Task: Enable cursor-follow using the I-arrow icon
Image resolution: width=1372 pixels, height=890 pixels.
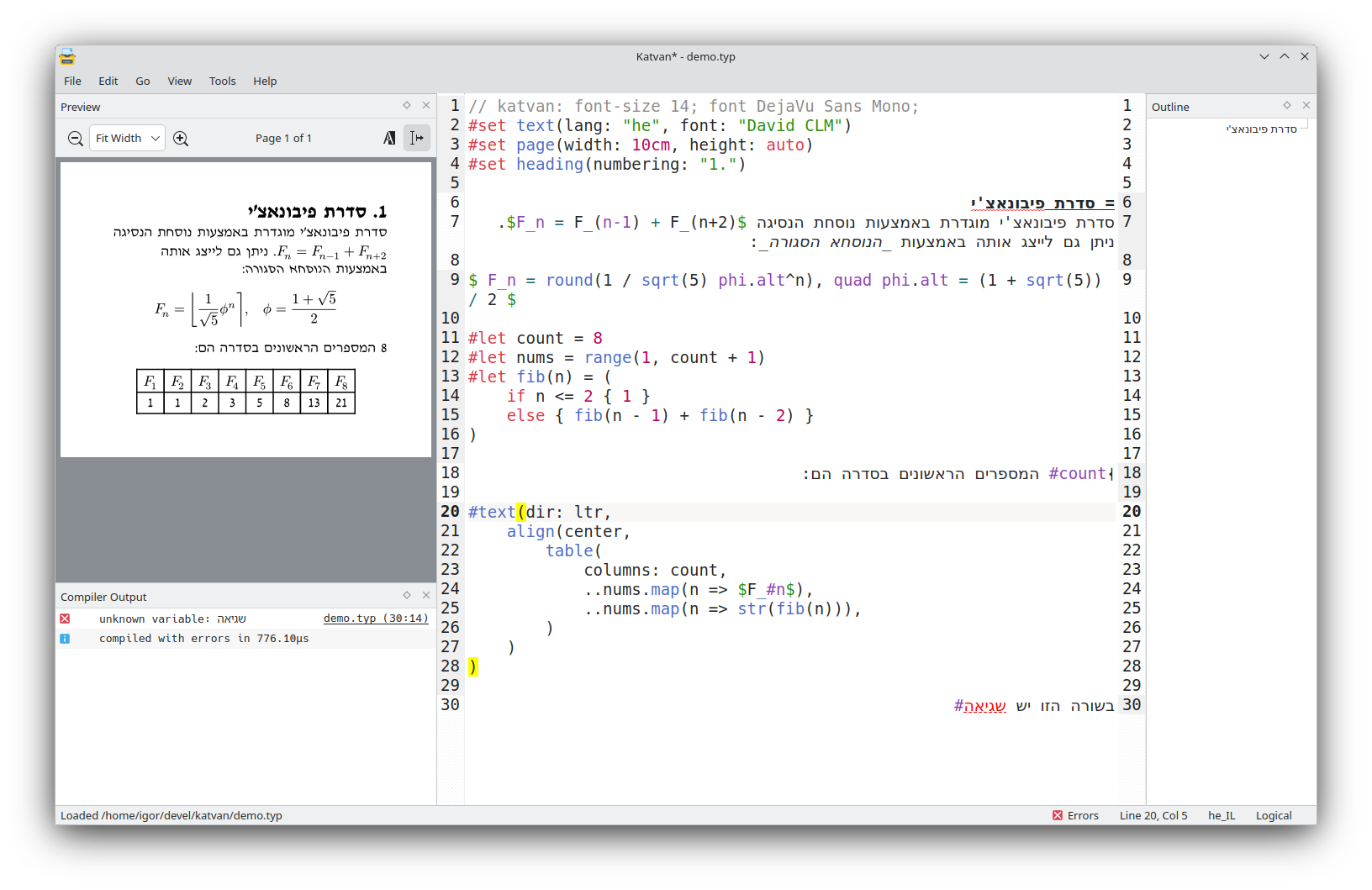Action: (417, 137)
